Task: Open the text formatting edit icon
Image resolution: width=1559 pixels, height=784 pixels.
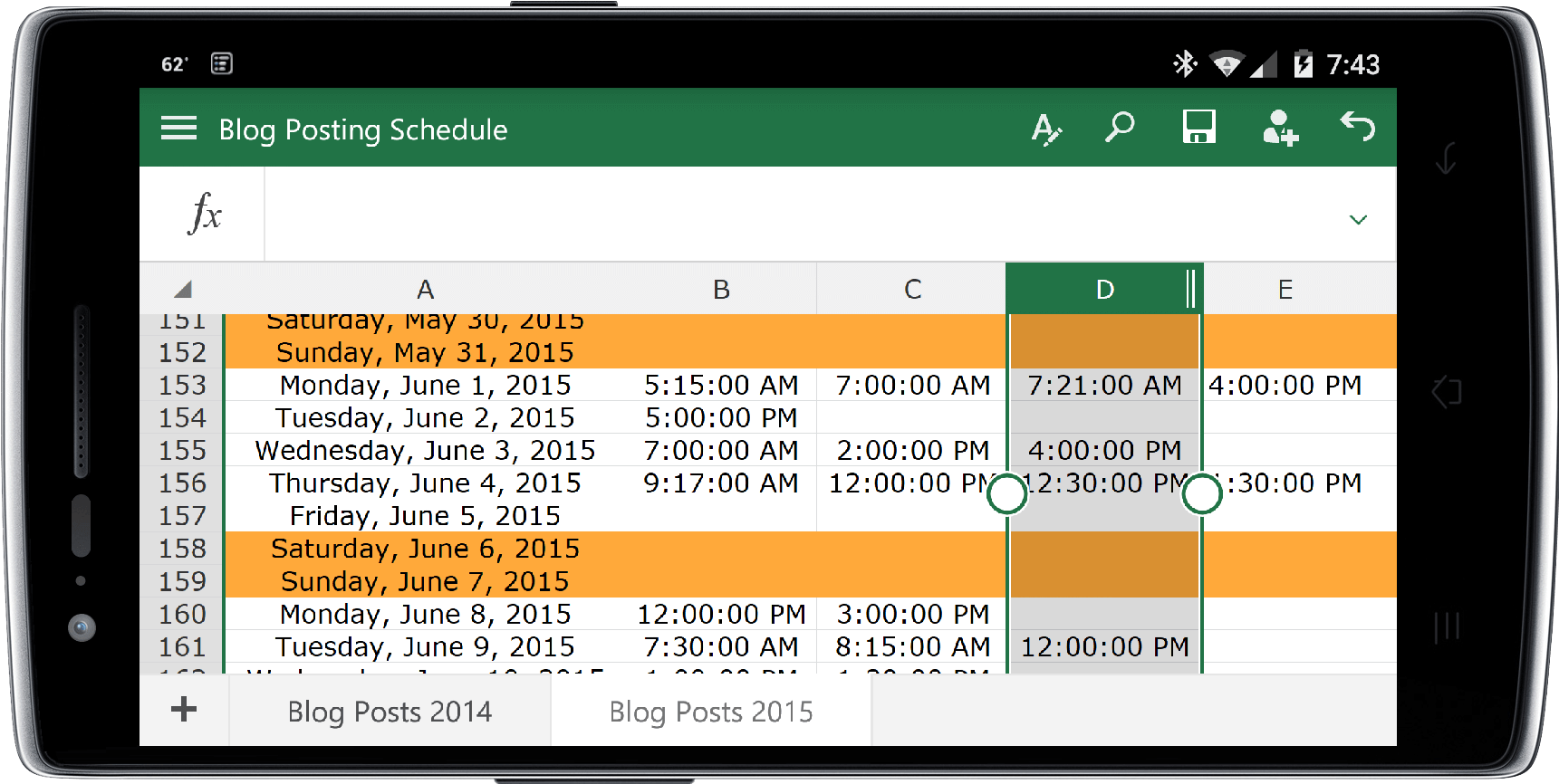Action: coord(1046,129)
